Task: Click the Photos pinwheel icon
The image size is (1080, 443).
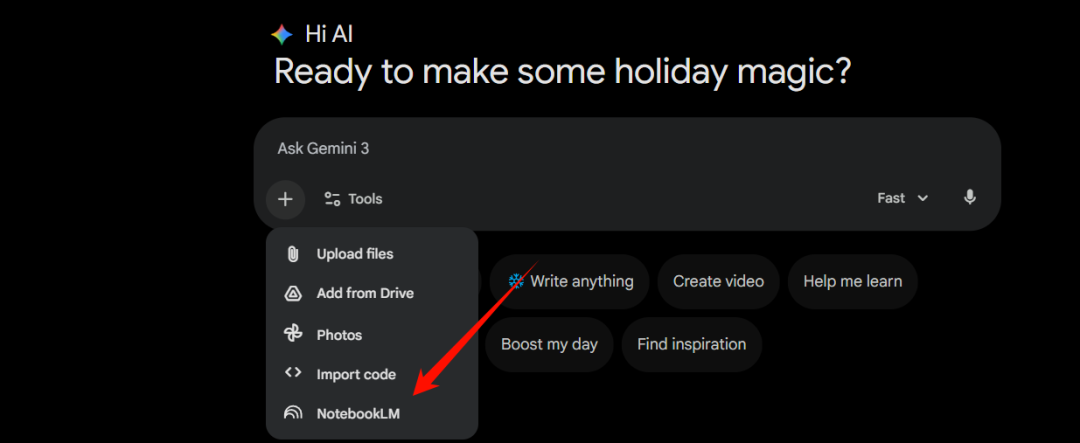Action: [293, 334]
